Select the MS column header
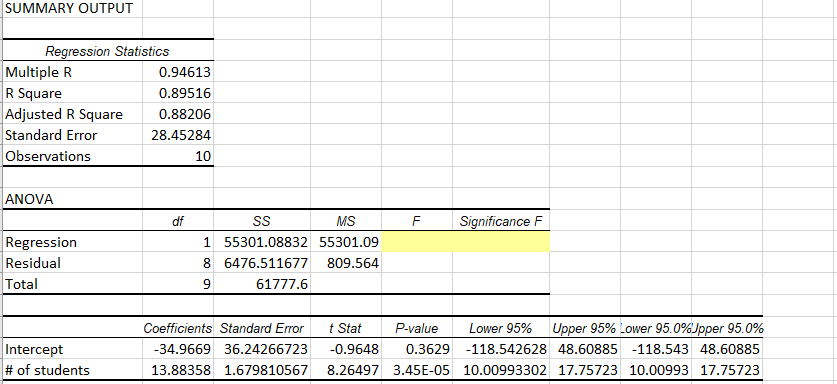The height and width of the screenshot is (384, 837). (346, 221)
